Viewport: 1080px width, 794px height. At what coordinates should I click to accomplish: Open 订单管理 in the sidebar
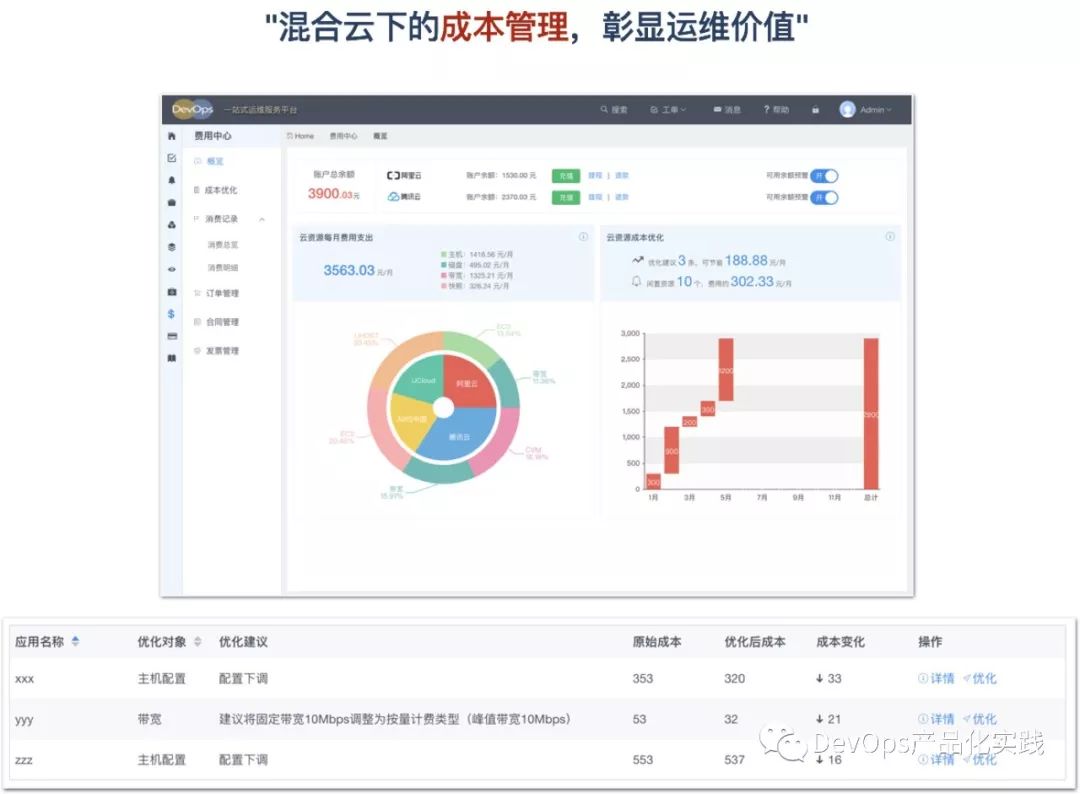(222, 293)
